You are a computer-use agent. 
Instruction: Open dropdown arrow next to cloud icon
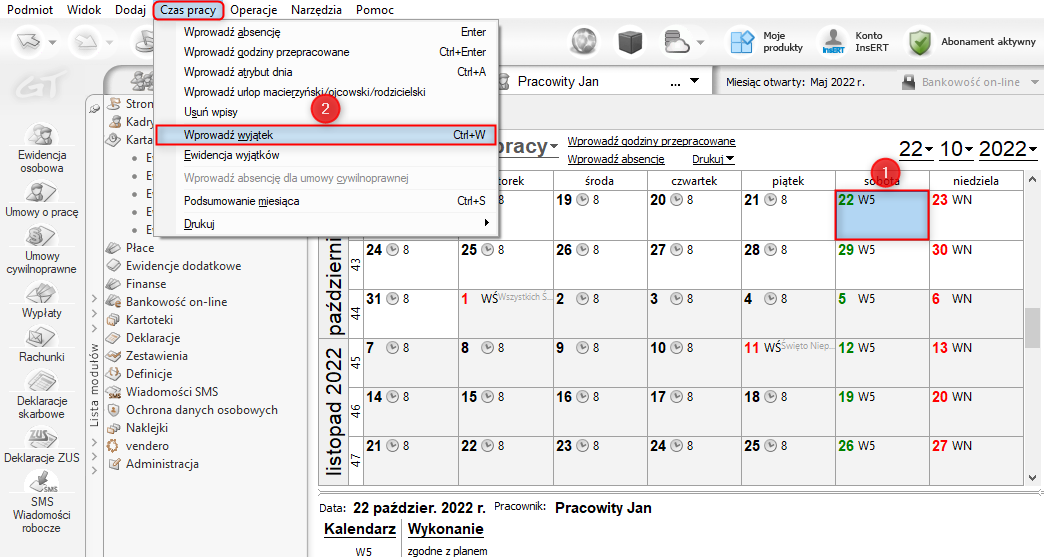click(x=700, y=43)
